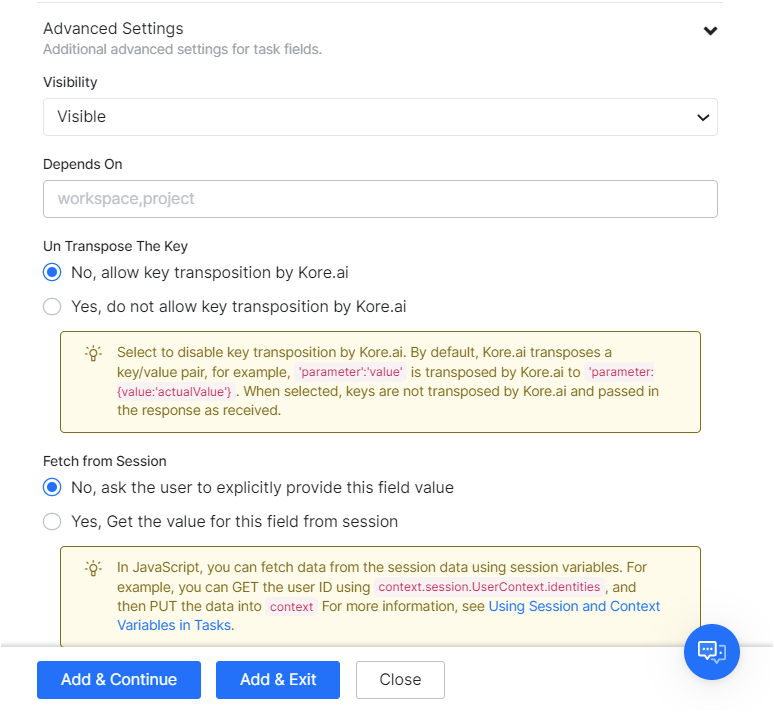Open the floating chat support icon
Viewport: 774px width, 712px height.
click(711, 652)
